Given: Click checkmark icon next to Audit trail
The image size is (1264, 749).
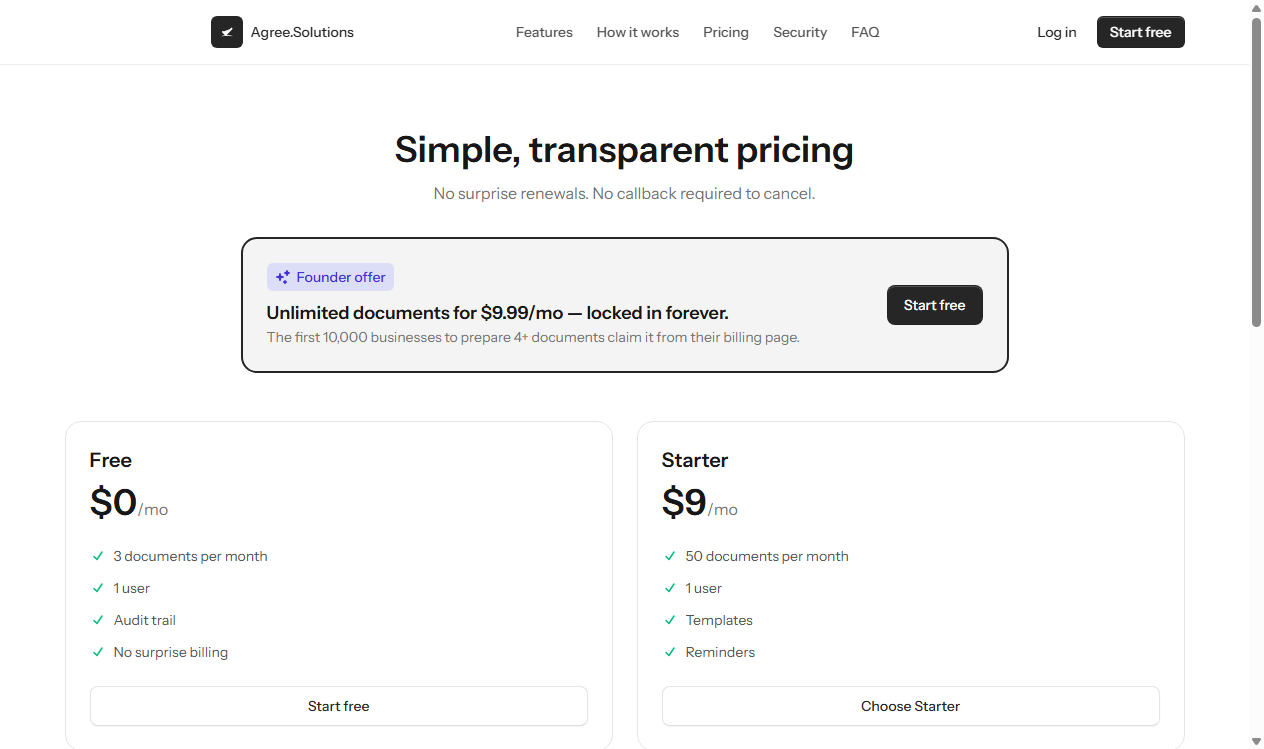Looking at the screenshot, I should 98,620.
